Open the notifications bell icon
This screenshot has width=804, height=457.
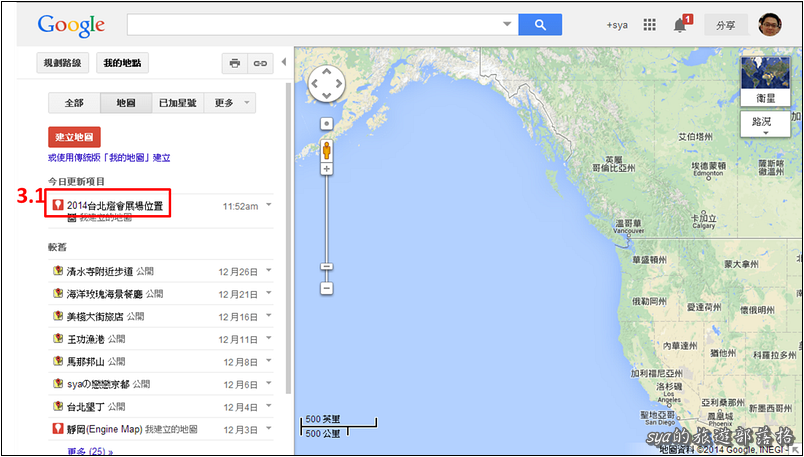680,25
